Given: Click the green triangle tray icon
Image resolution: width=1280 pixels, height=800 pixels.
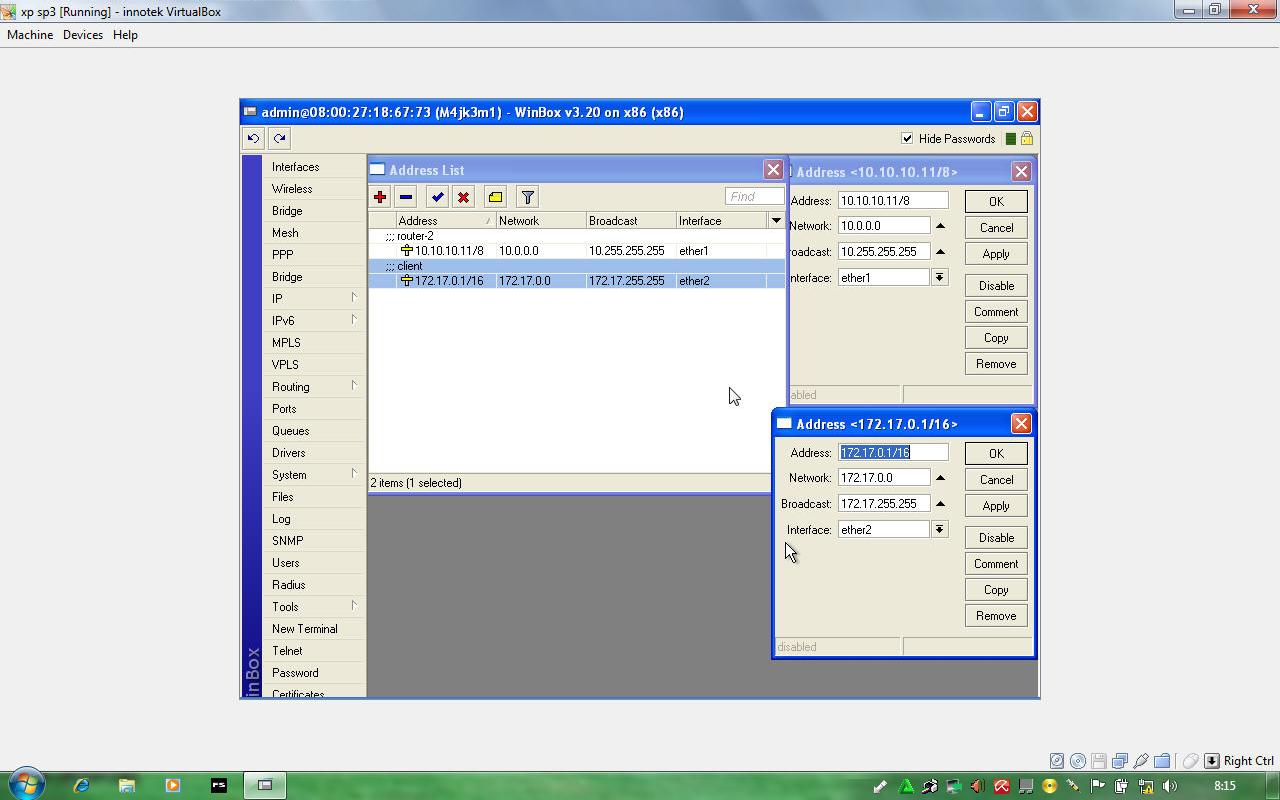Looking at the screenshot, I should (x=906, y=786).
